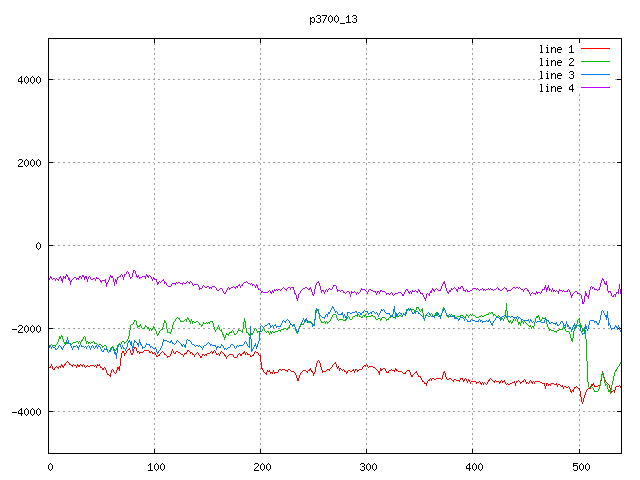Click the 300 x-axis tick label
This screenshot has height=480, width=640.
[x=367, y=466]
